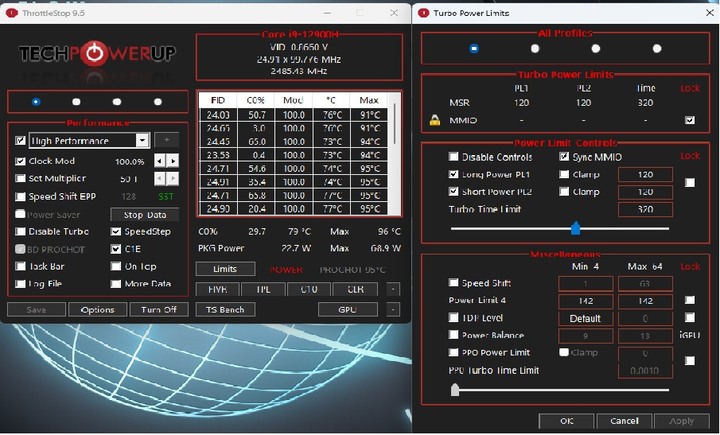Enable the Set Multiplier checkbox

tap(20, 178)
